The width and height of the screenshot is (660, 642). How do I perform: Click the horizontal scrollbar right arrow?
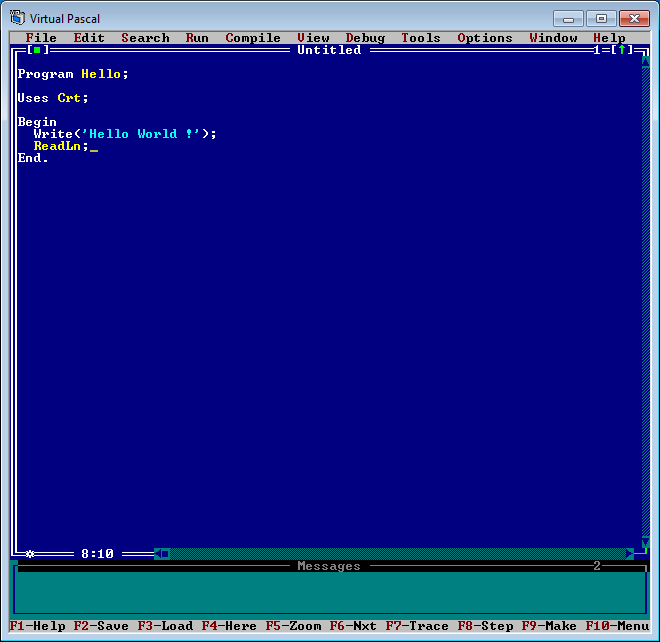pos(629,553)
